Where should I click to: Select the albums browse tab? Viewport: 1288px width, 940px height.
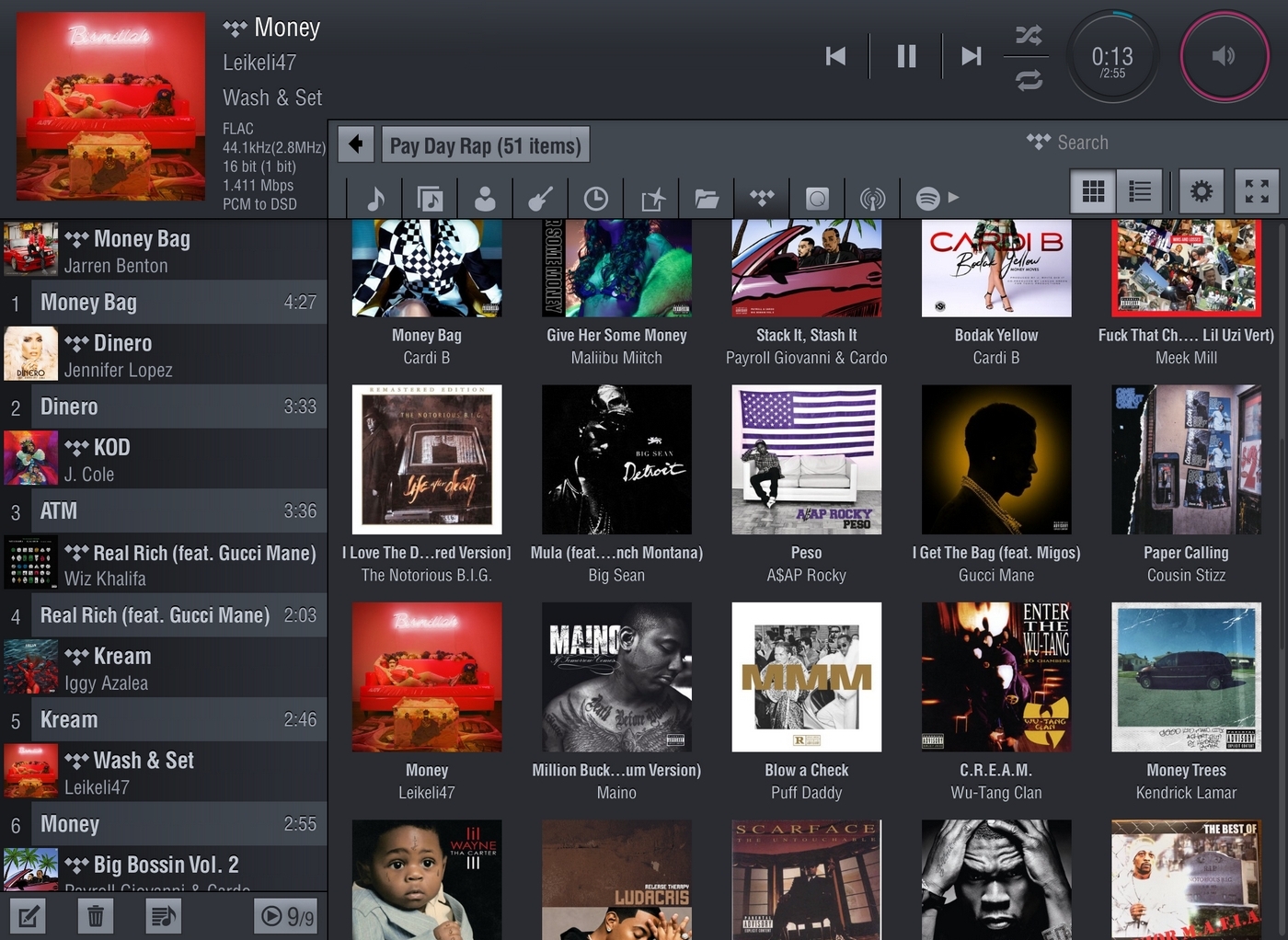click(430, 198)
